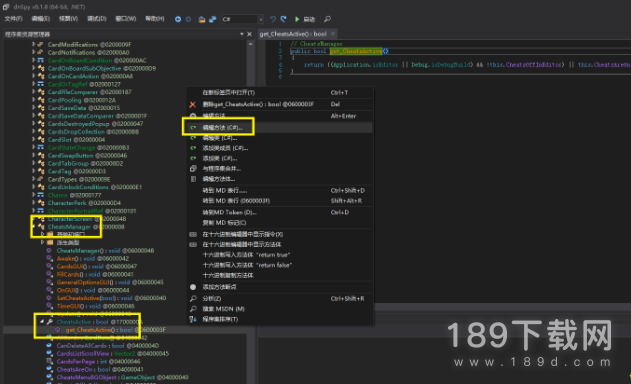
Task: Expand the 派生类型 folder under CheatsManager
Action: pos(43,242)
